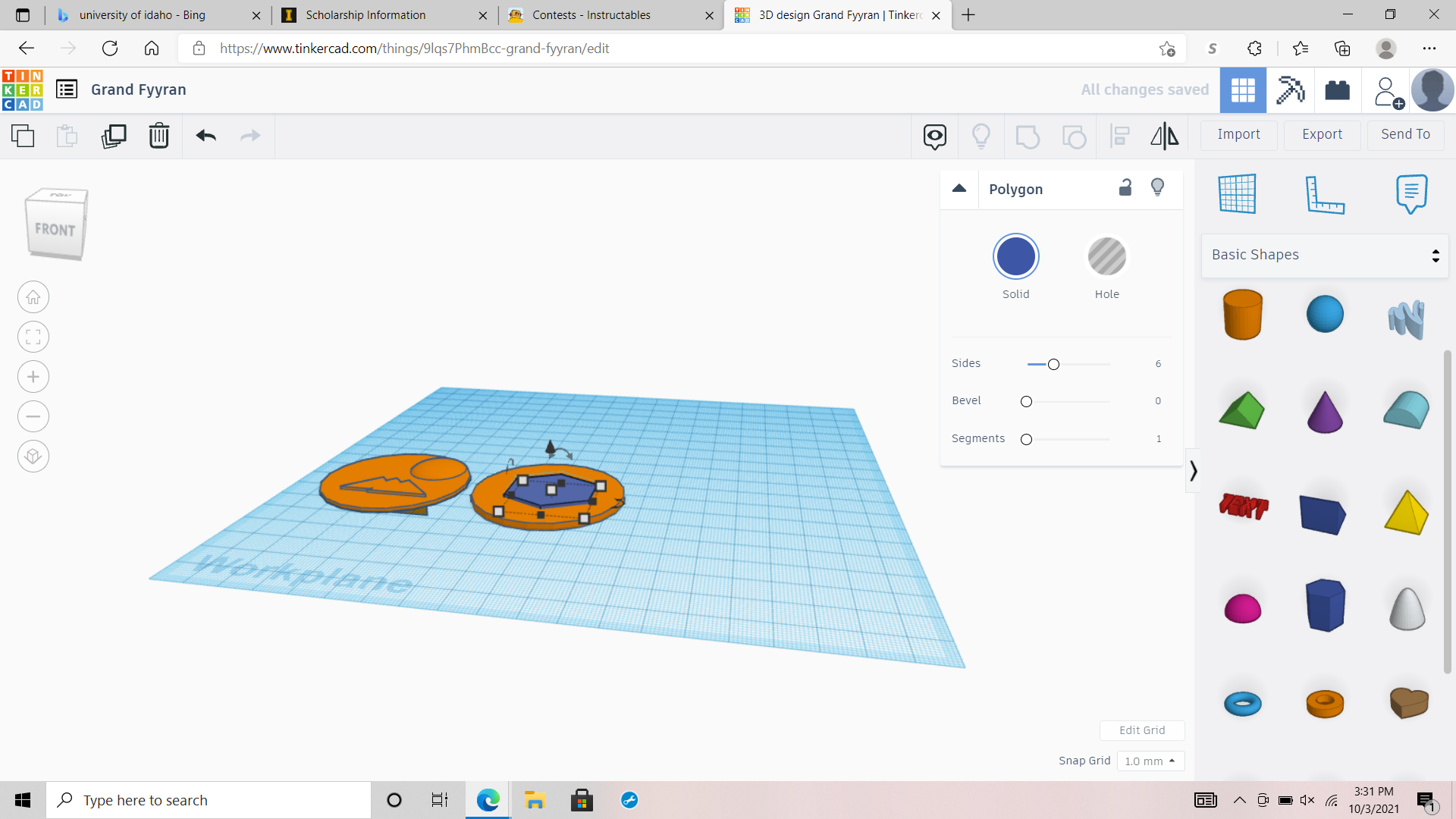
Task: Open the Align tool
Action: pyautogui.click(x=1119, y=136)
